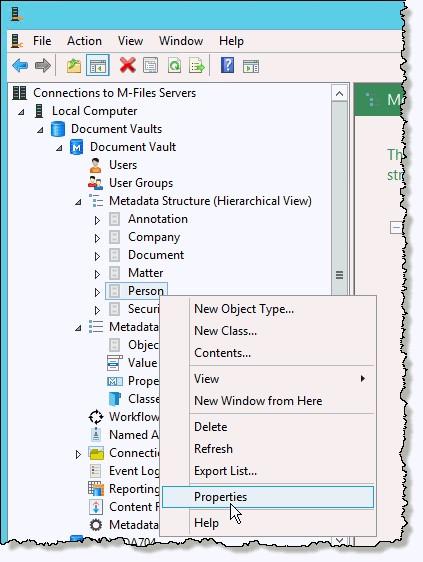The image size is (423, 562).
Task: Select the Matter tree item
Action: pyautogui.click(x=146, y=273)
